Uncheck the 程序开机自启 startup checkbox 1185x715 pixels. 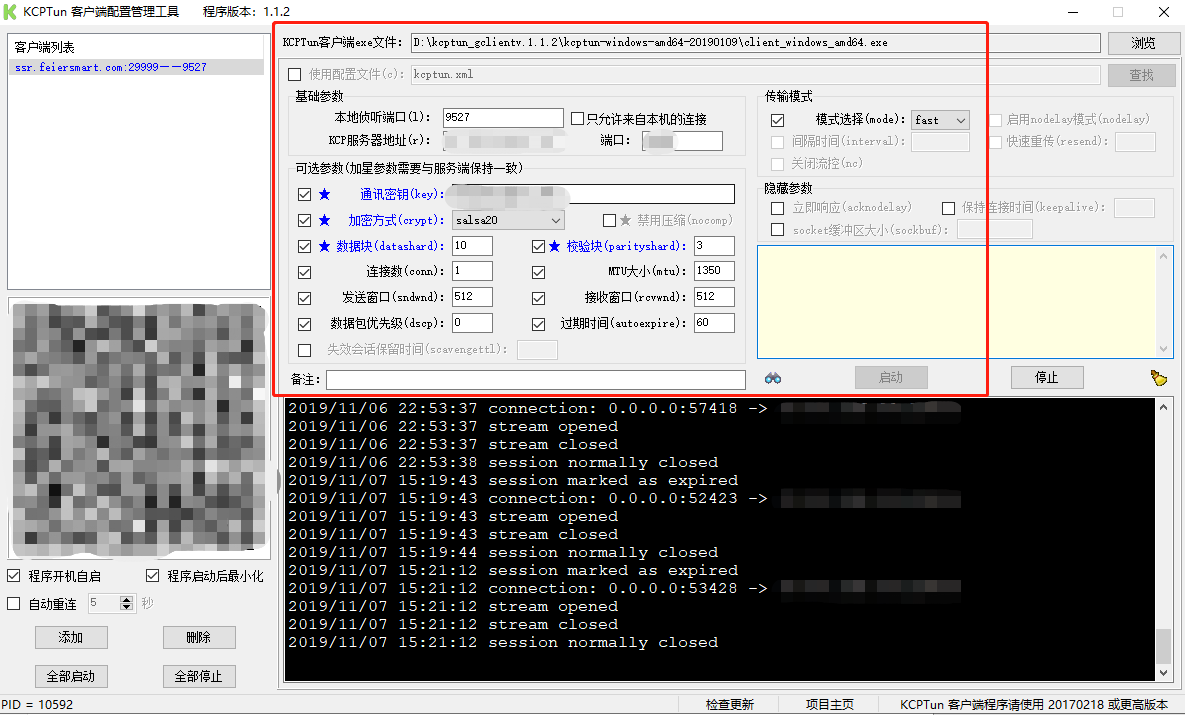[16, 575]
